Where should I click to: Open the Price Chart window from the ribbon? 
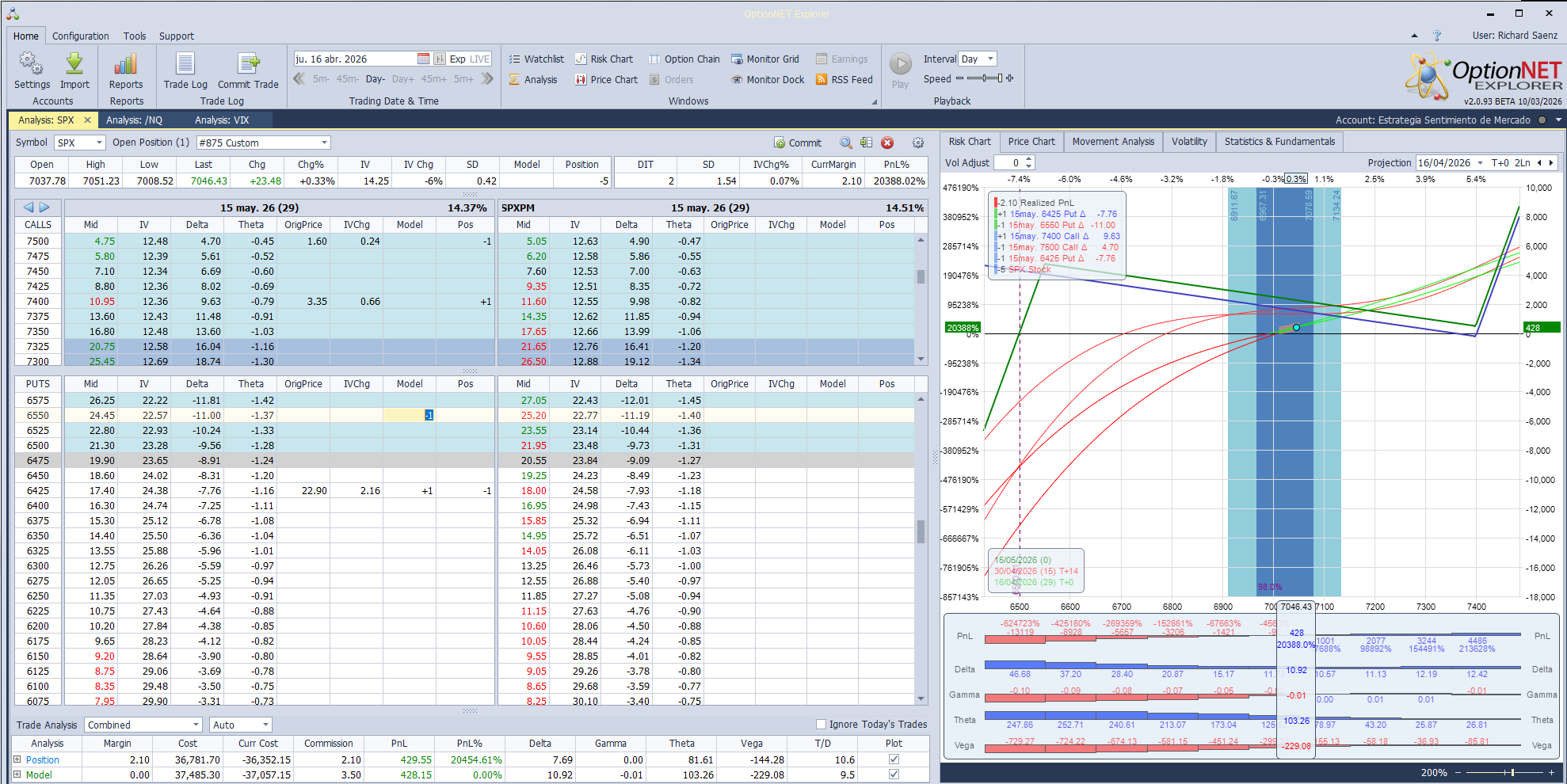point(606,79)
